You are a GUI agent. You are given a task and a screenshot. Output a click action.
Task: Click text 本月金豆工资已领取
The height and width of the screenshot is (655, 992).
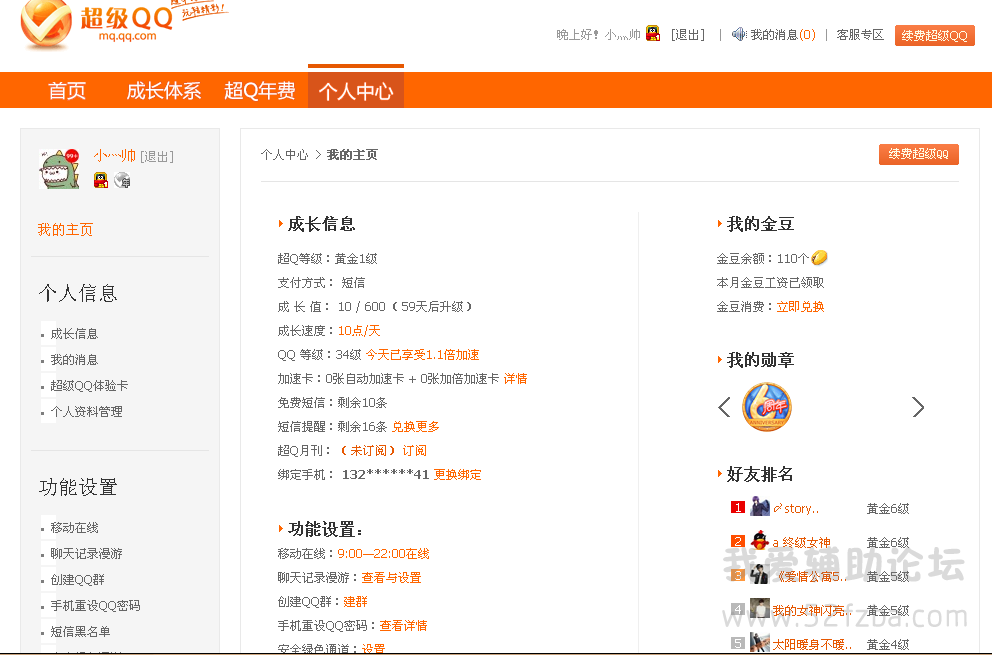(x=770, y=282)
